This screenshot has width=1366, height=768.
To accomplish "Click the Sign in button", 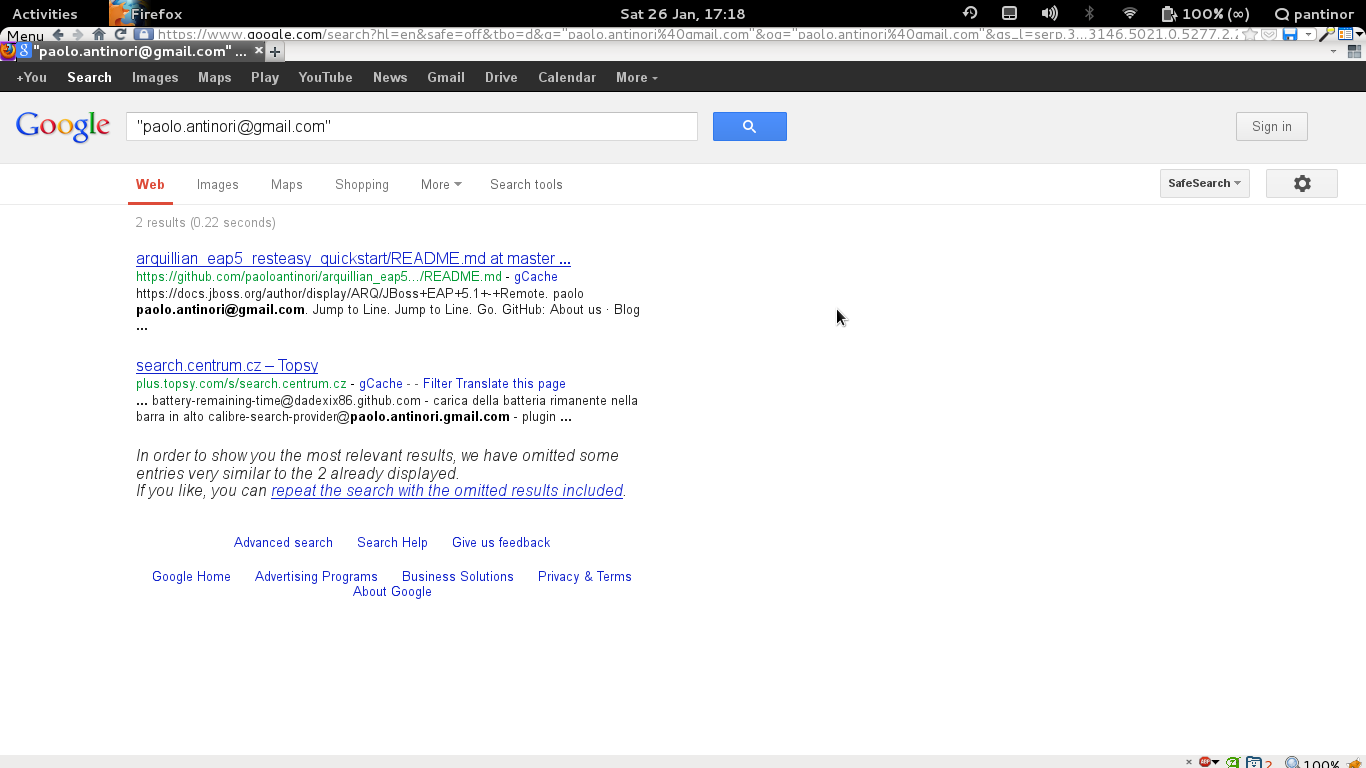I will [1272, 126].
